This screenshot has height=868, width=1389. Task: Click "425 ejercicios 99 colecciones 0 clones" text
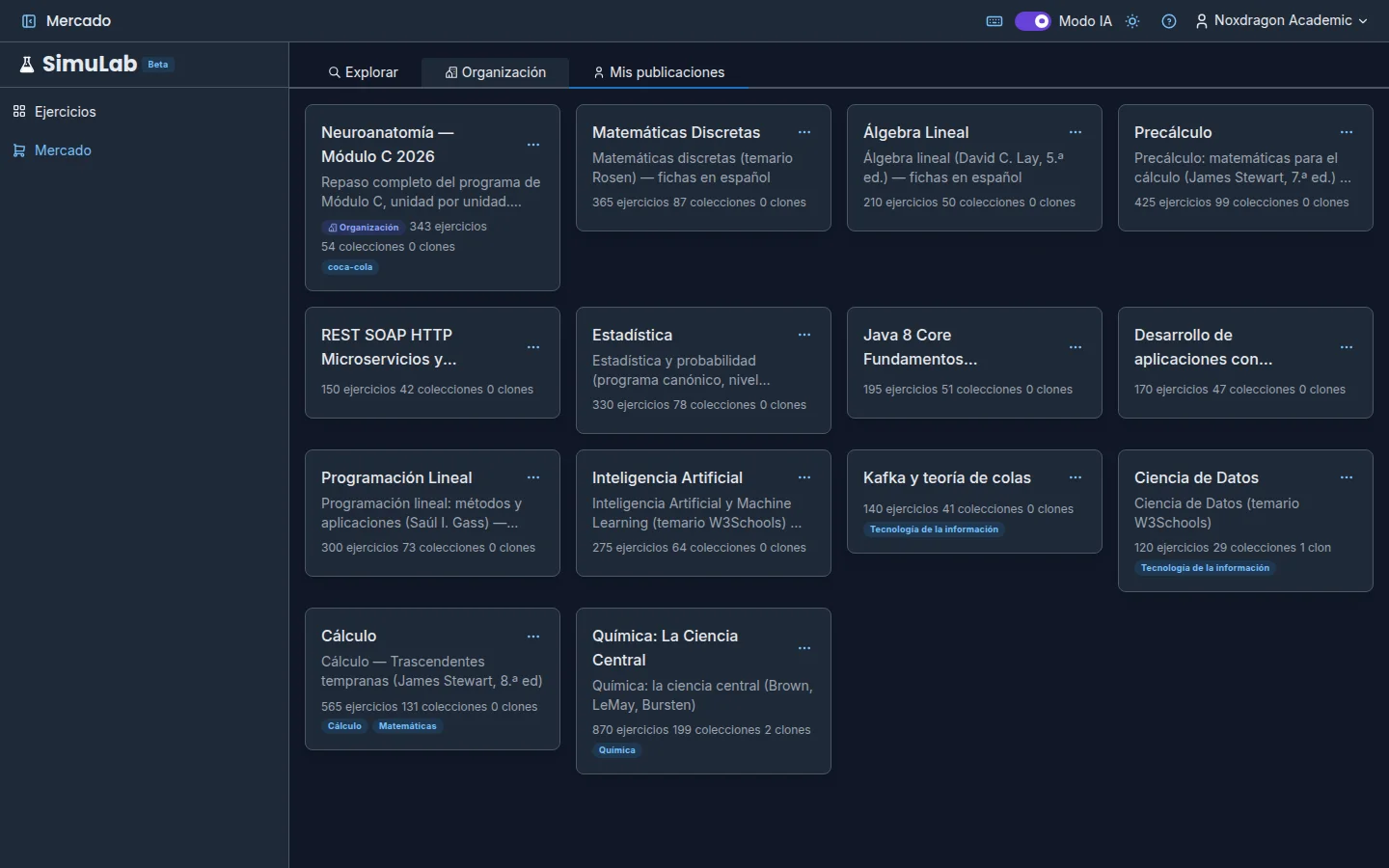pyautogui.click(x=1241, y=203)
